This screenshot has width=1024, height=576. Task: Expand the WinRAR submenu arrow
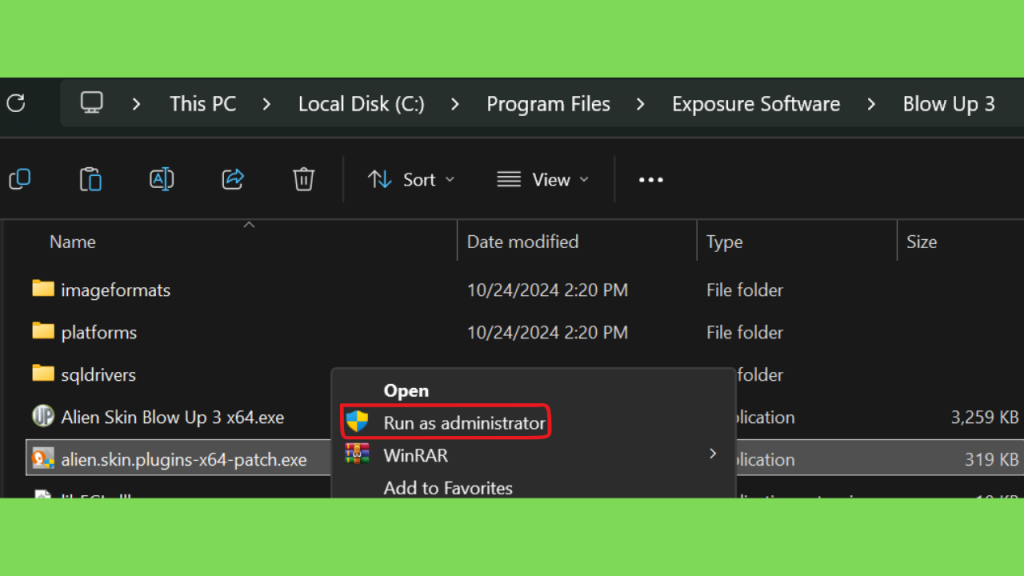[713, 454]
